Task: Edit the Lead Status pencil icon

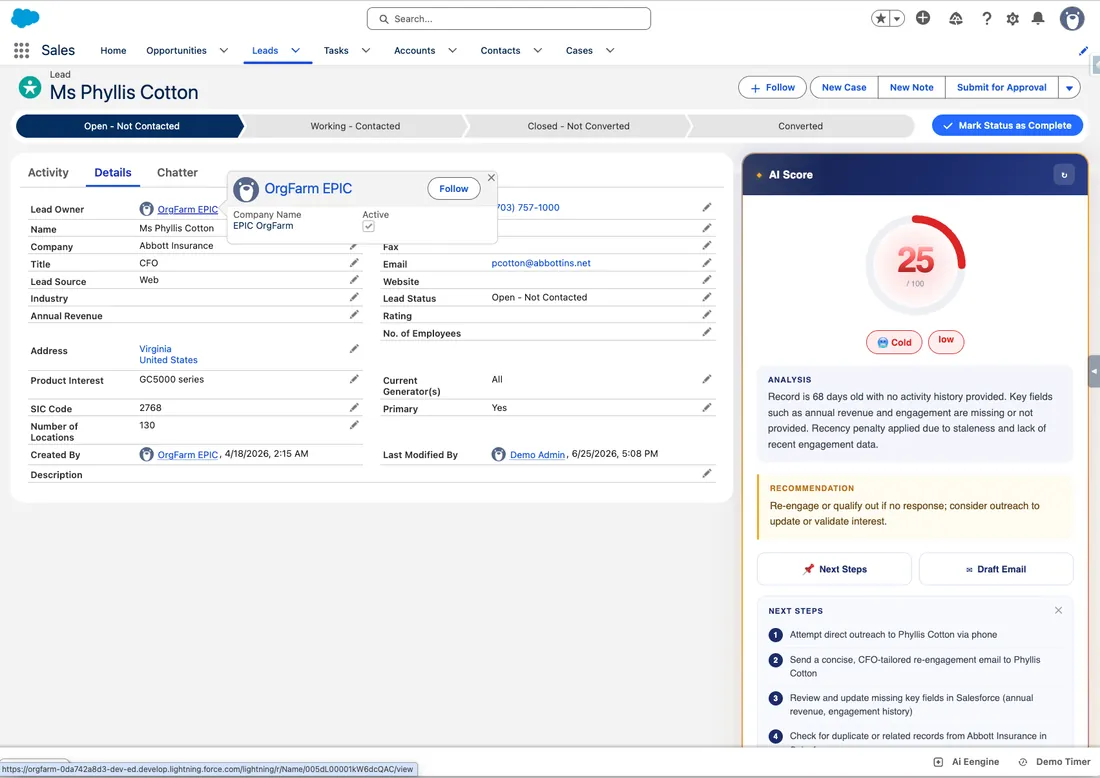Action: coord(706,297)
